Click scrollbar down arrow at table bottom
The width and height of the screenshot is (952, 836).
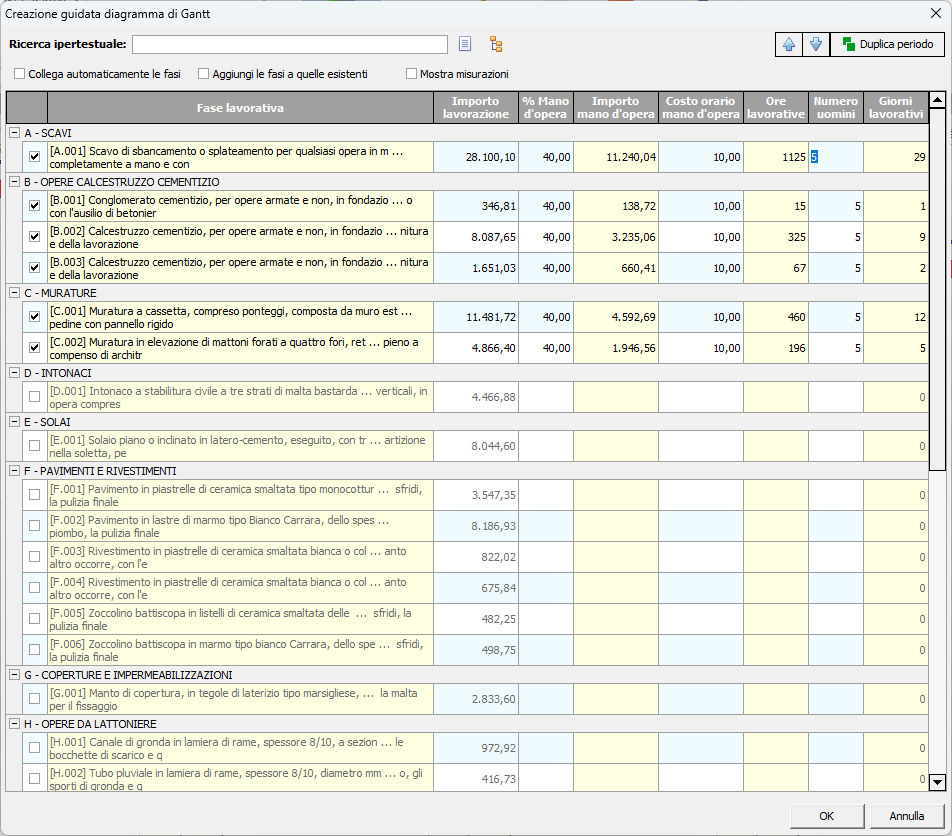coord(937,782)
